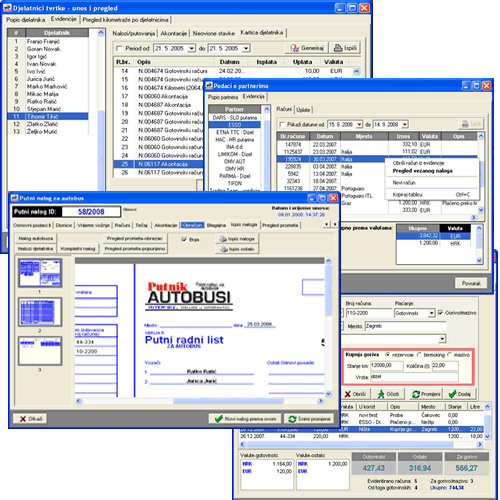Screen dimensions: 500x500
Task: Click the preview horizontal scrollbar thumb
Action: pyautogui.click(x=228, y=401)
